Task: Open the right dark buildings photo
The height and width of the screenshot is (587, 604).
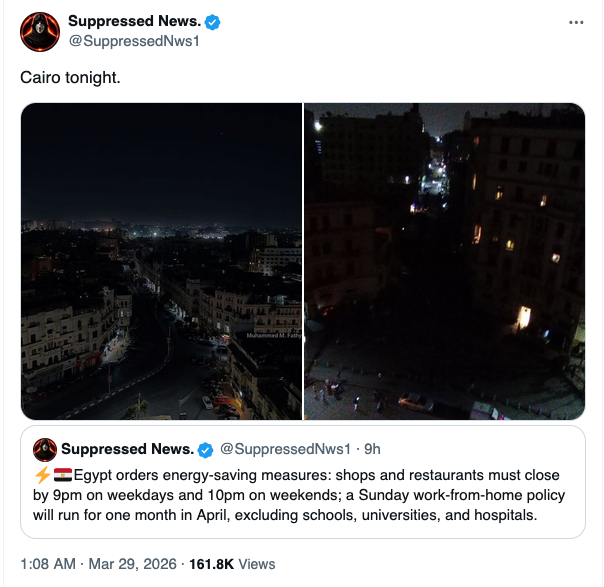Action: tap(444, 261)
